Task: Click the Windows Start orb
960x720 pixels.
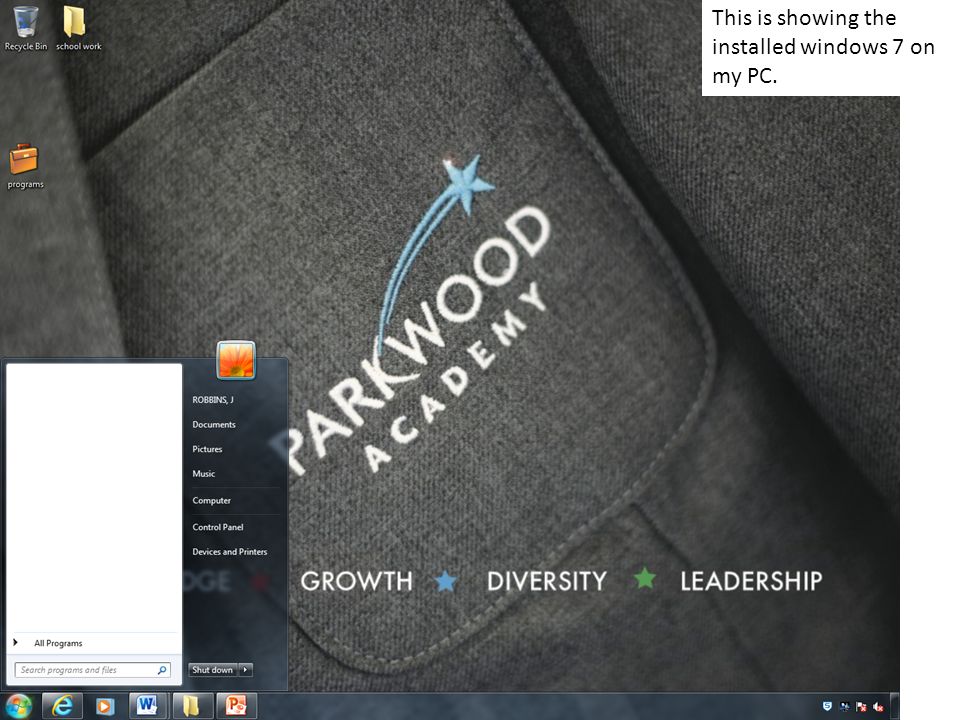Action: (19, 706)
